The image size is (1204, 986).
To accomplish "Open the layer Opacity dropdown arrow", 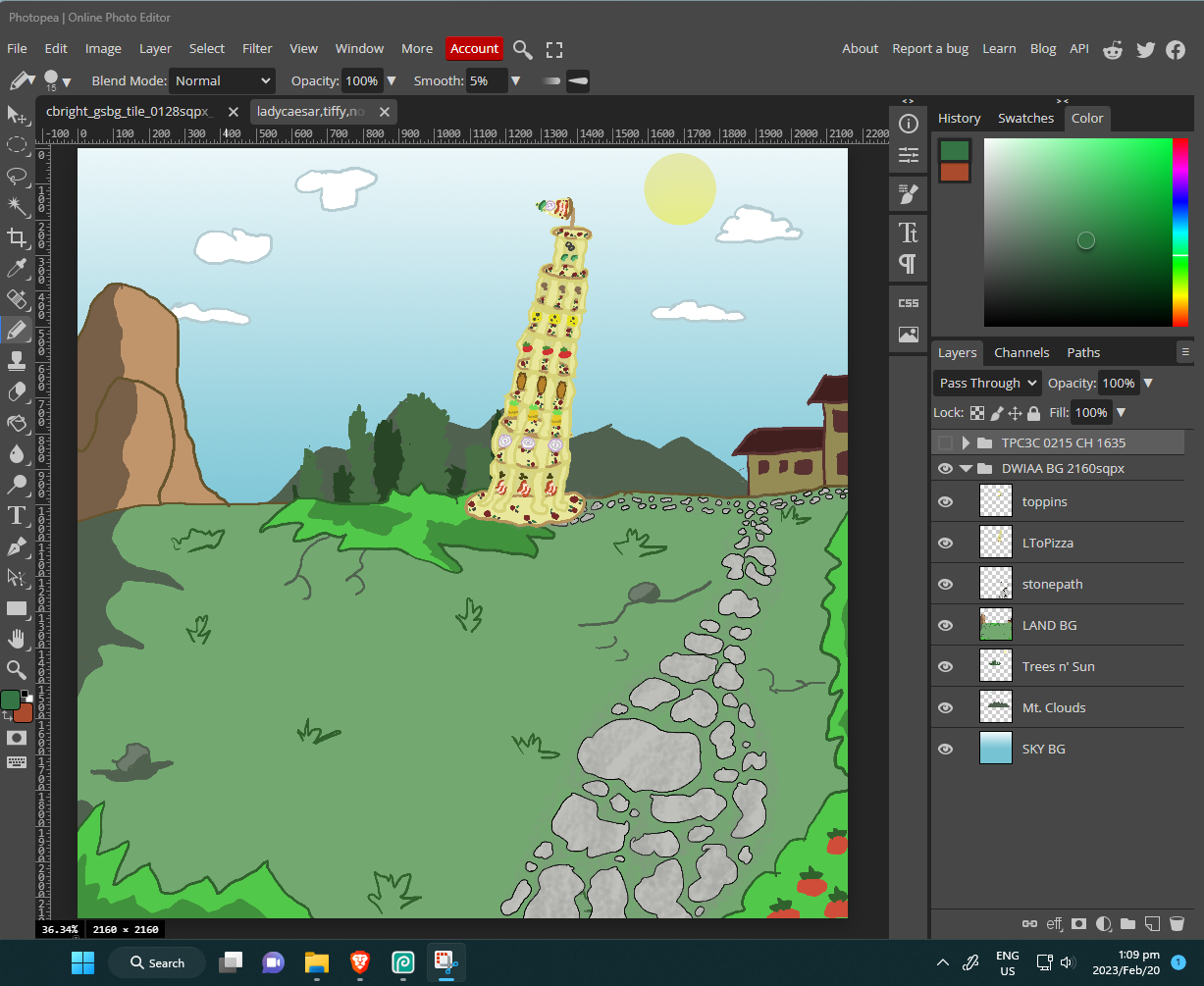I will point(1148,383).
